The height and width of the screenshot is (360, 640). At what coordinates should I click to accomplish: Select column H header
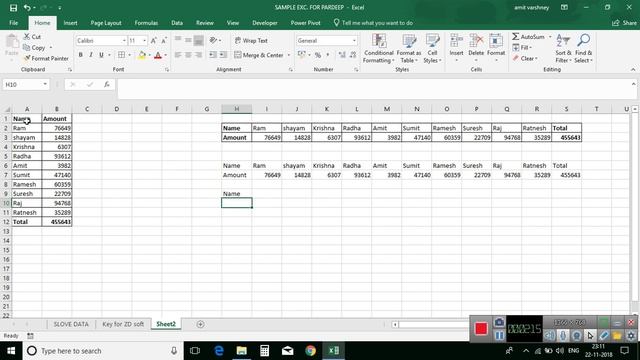pyautogui.click(x=237, y=109)
